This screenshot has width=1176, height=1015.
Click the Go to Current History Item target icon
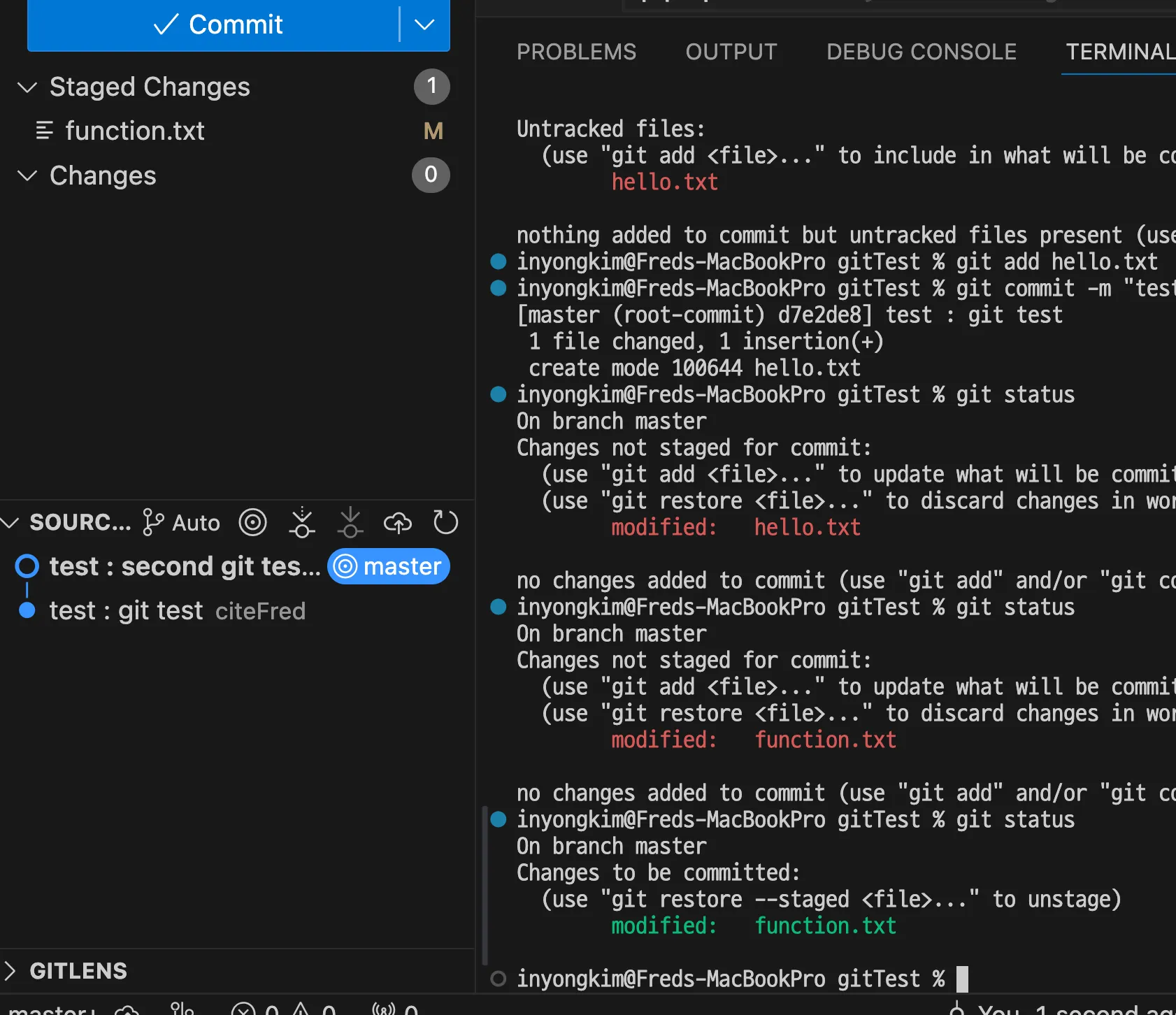tap(253, 522)
